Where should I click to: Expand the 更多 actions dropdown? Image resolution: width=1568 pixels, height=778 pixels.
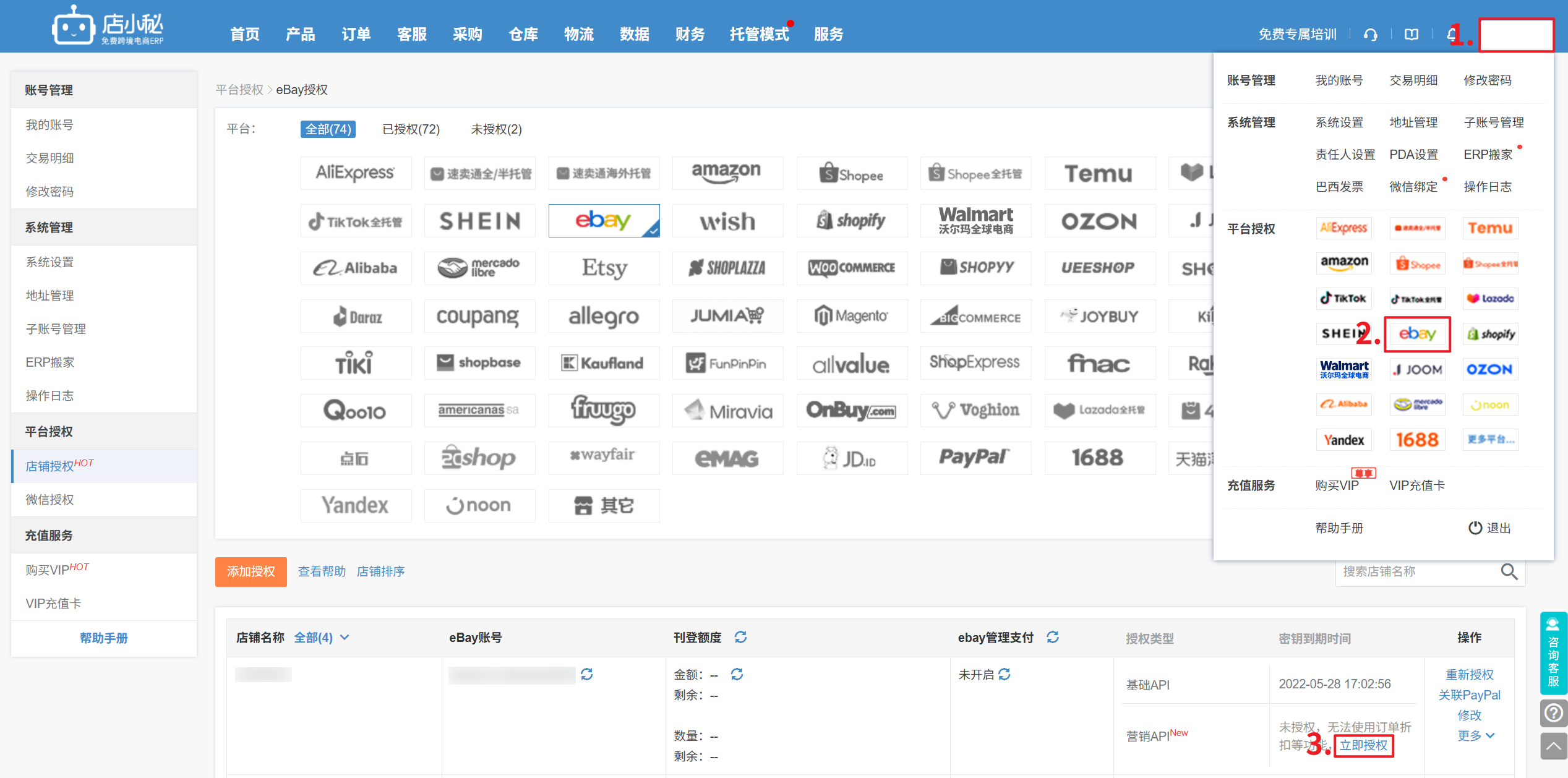[x=1475, y=735]
